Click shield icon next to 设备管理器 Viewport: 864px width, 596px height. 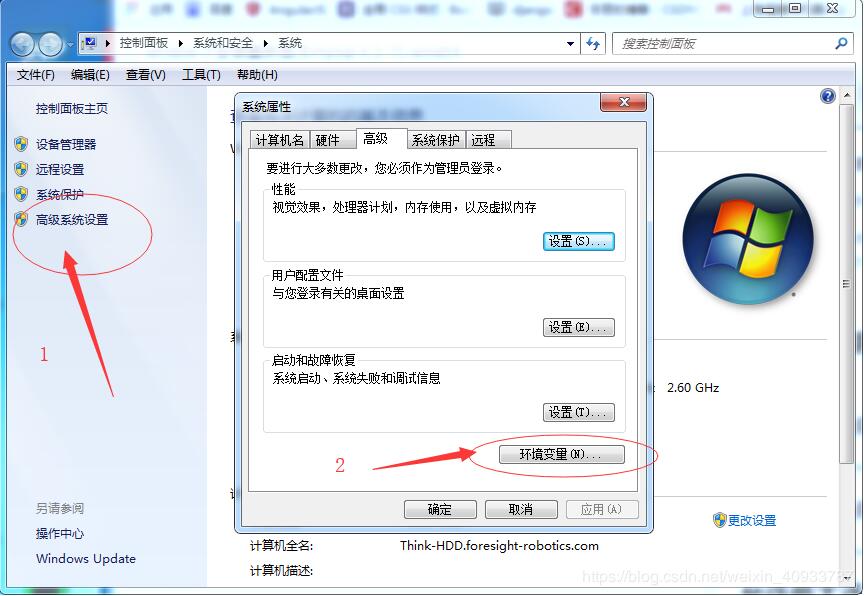coord(21,144)
